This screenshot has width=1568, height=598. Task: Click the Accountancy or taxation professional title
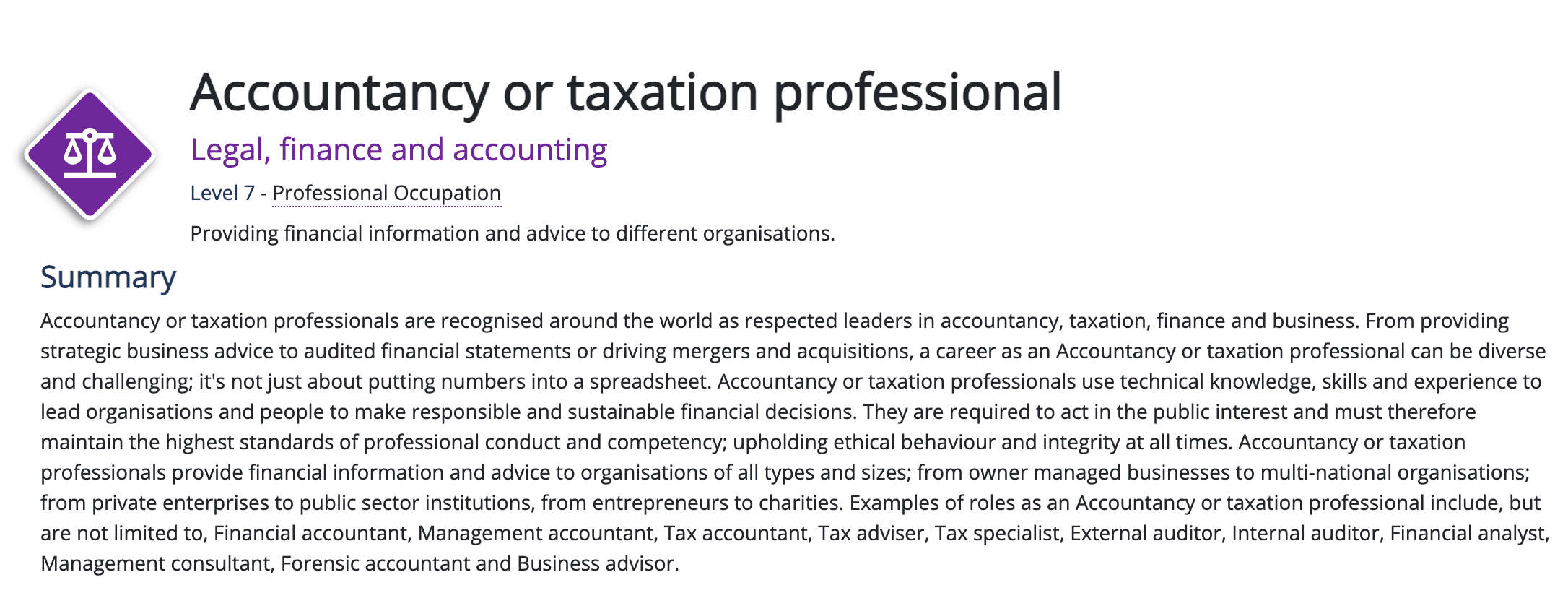625,93
